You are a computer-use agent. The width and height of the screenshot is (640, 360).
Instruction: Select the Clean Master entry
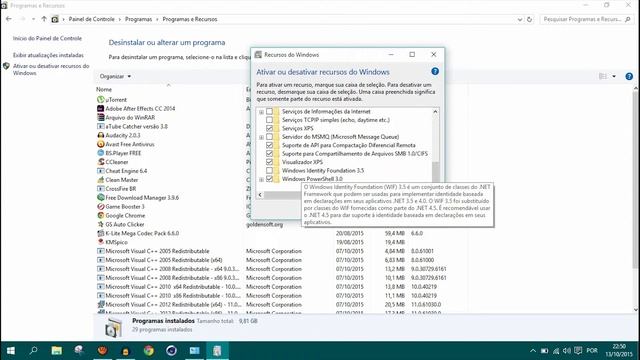122,180
